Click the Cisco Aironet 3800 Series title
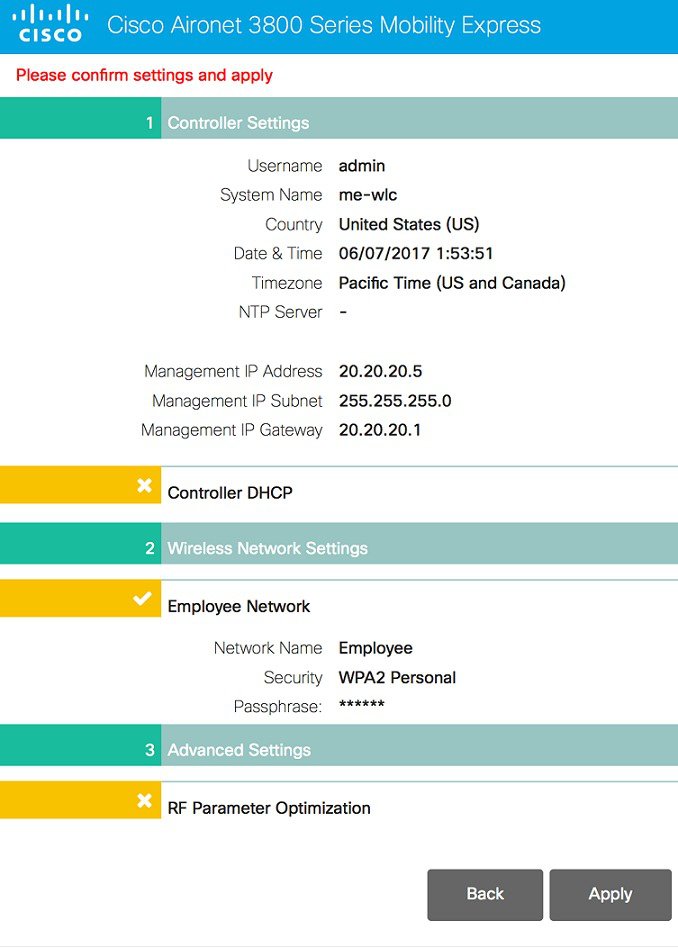This screenshot has height=948, width=678. 324,25
